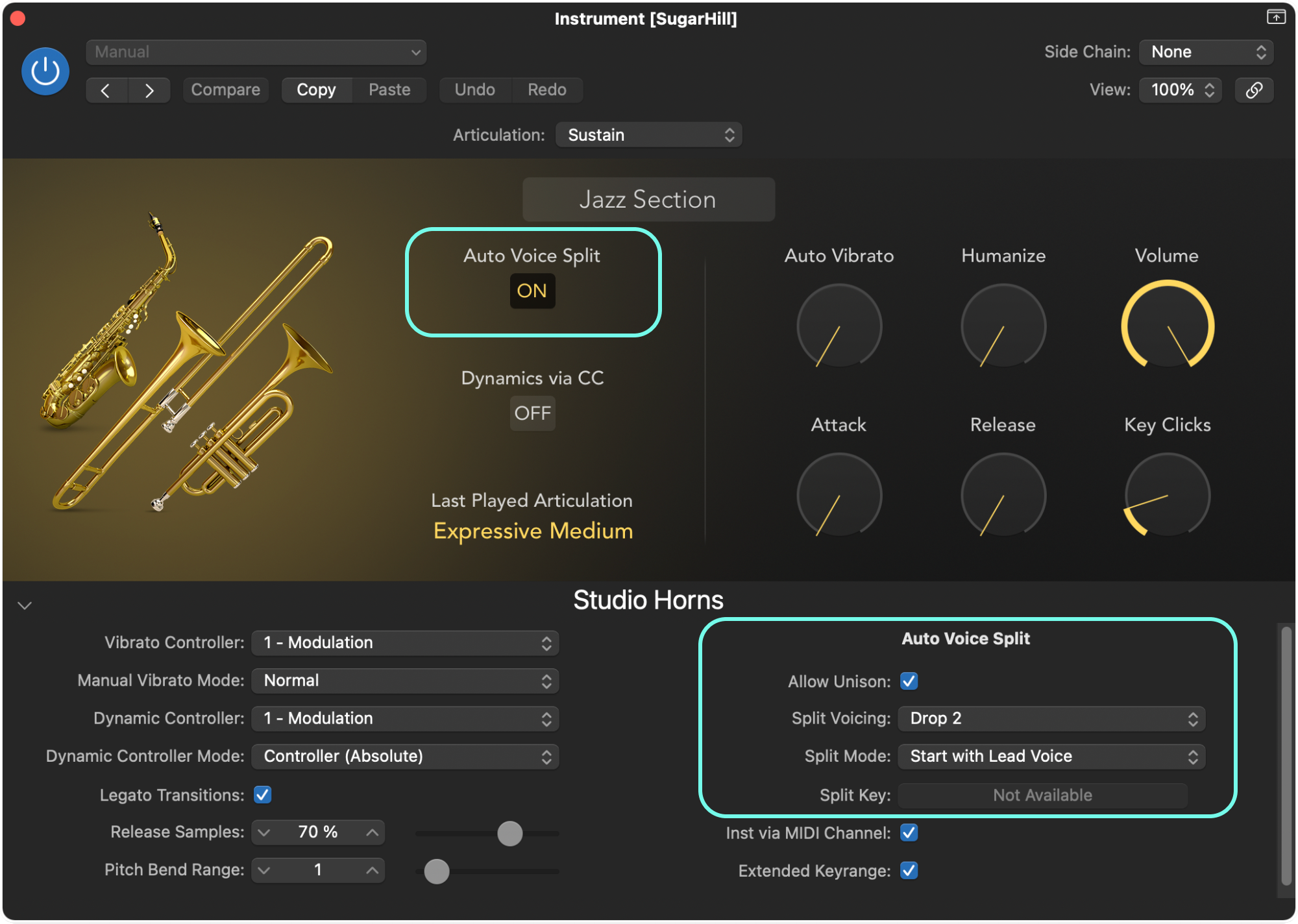Click the Split Key Not Available field

pyautogui.click(x=1042, y=795)
